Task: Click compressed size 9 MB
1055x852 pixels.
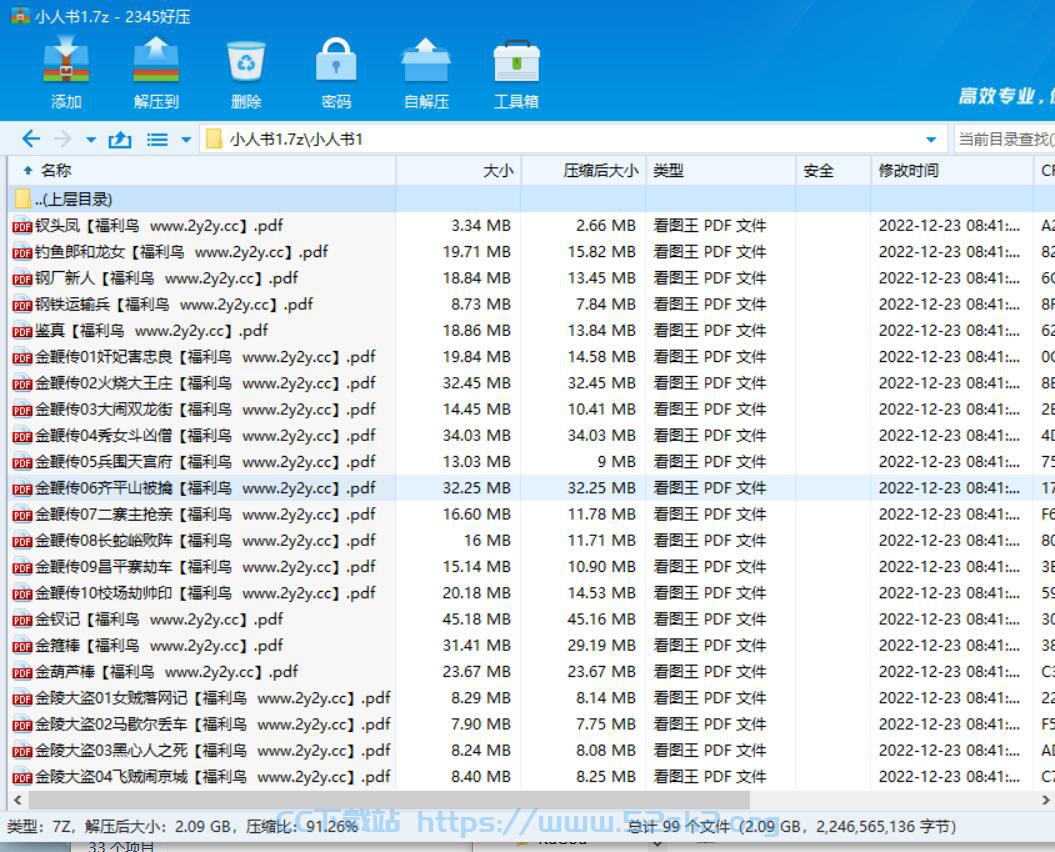Action: coord(616,462)
